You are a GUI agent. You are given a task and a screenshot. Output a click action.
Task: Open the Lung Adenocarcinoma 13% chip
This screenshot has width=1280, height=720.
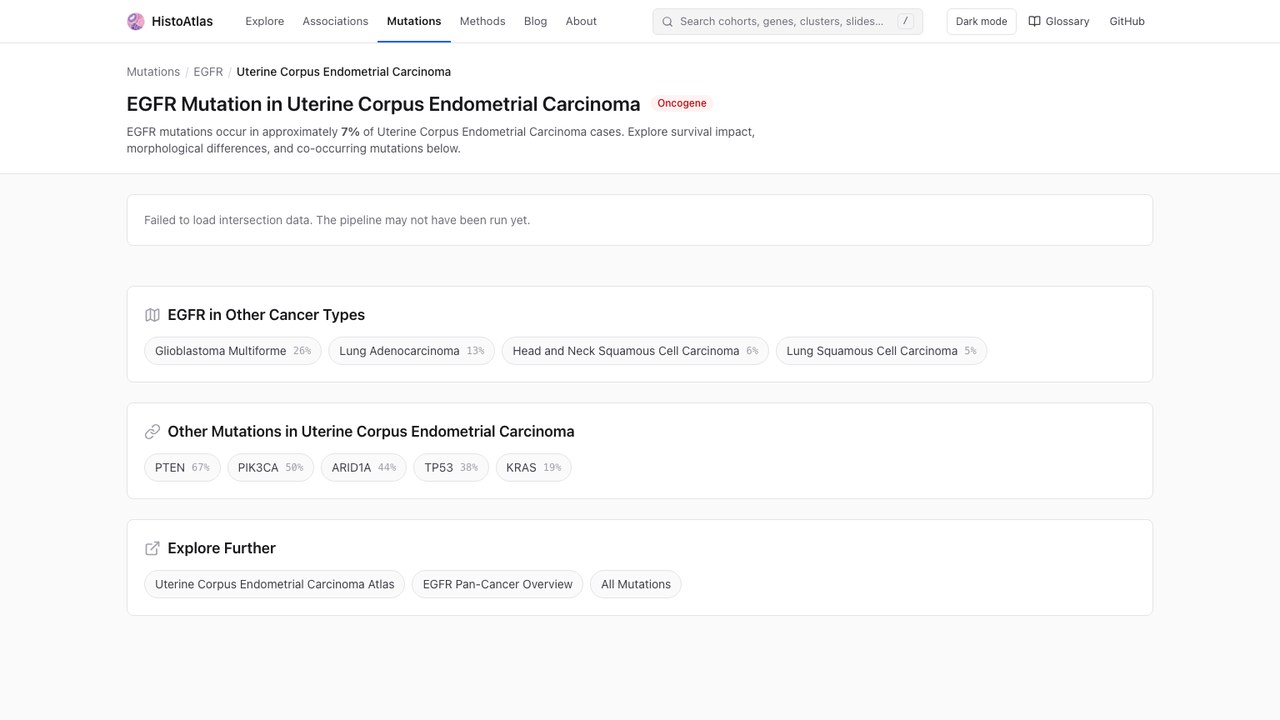(411, 351)
